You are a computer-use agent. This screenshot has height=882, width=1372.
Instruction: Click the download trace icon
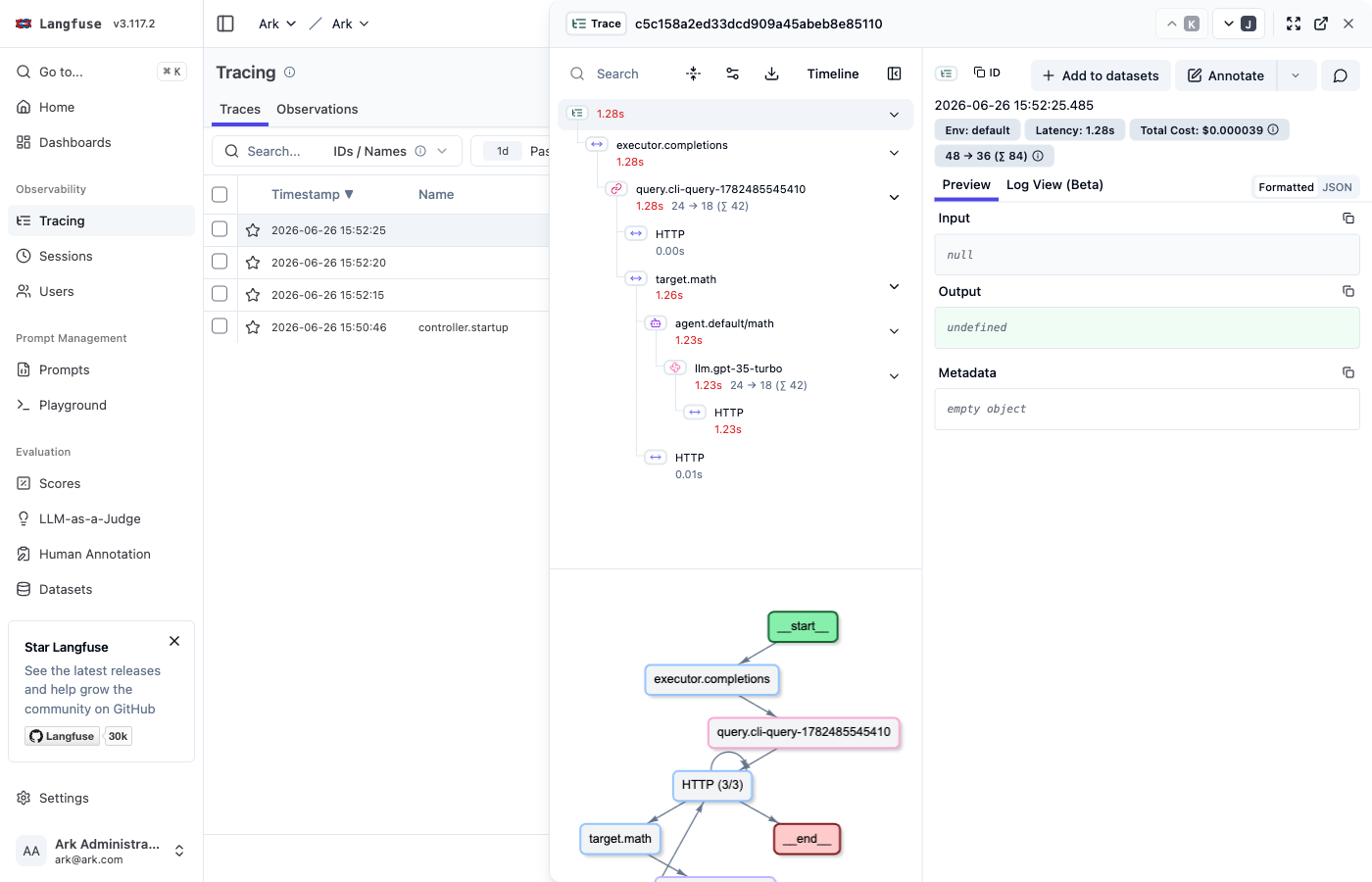(772, 73)
